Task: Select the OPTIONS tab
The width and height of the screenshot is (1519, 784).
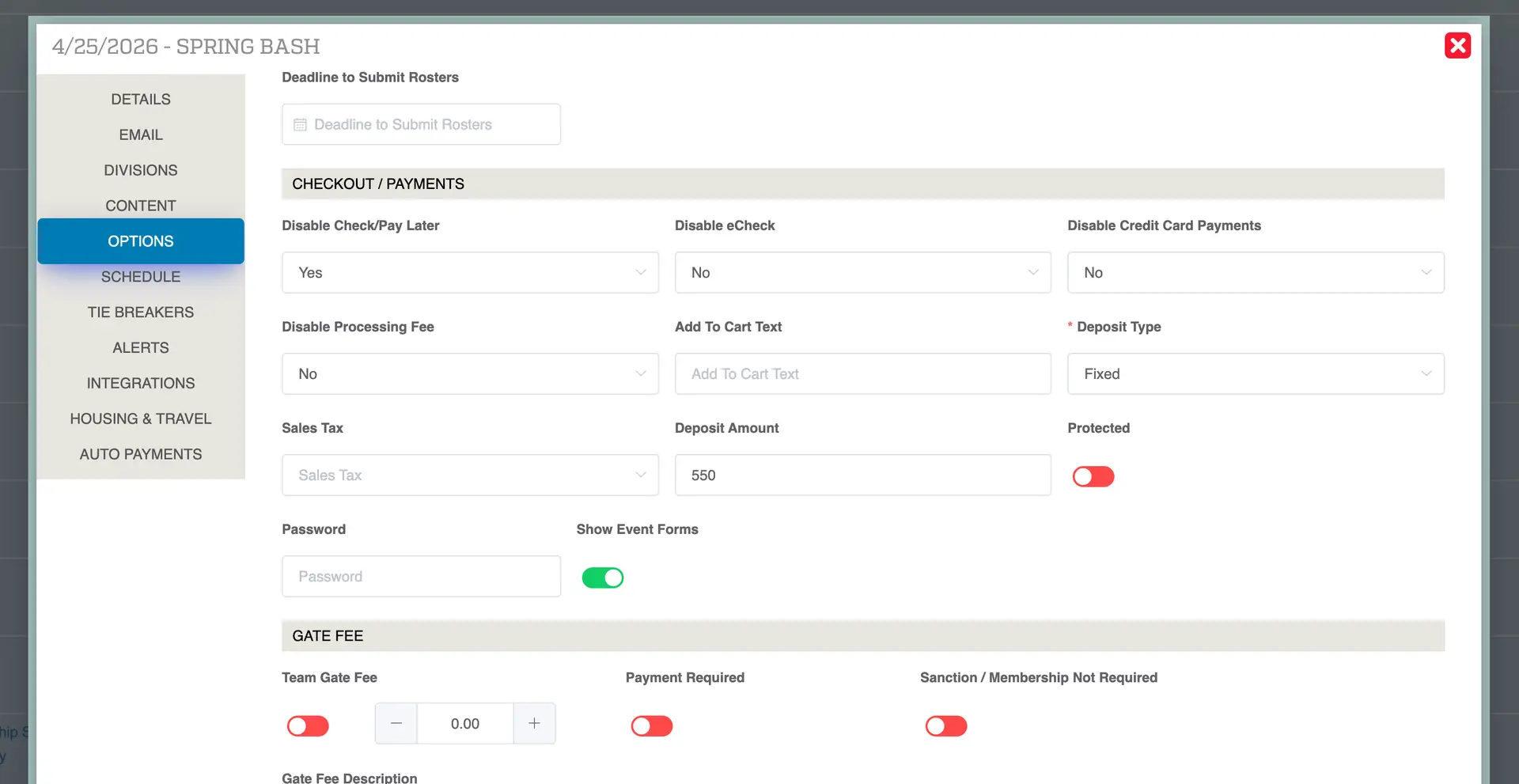Action: click(141, 241)
